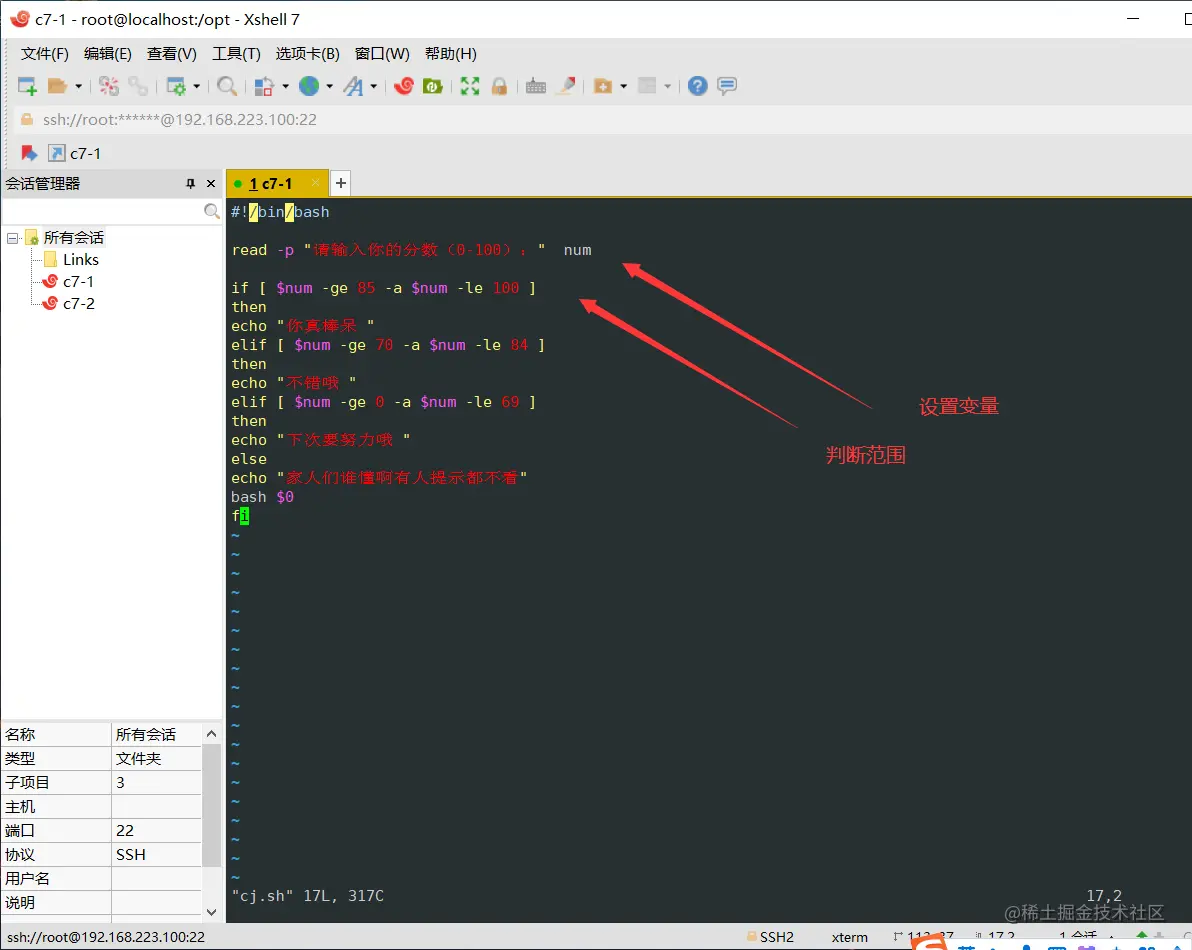Pin the 会话管理器 panel
The width and height of the screenshot is (1192, 950).
point(190,184)
